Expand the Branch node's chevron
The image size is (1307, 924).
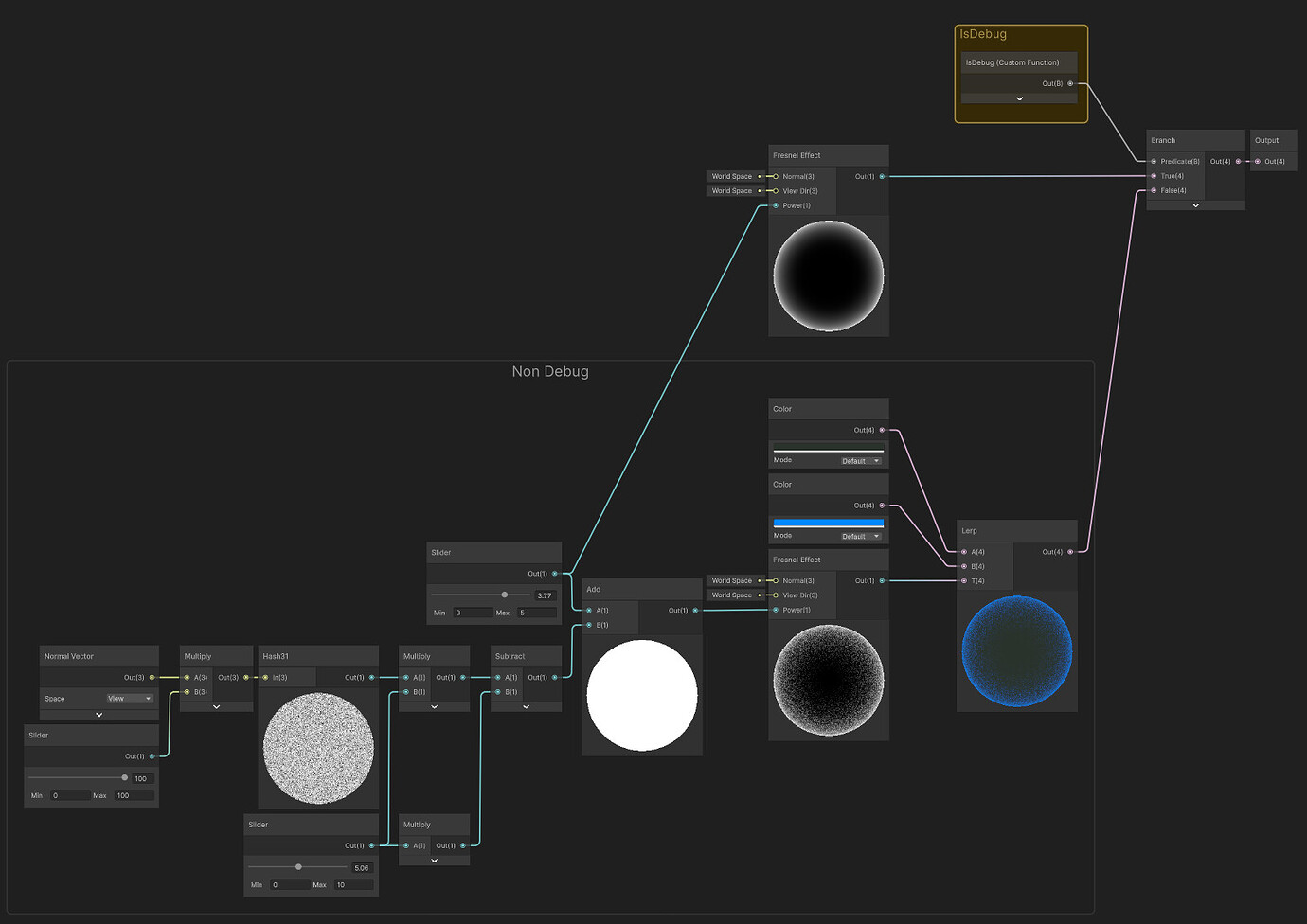coord(1195,204)
